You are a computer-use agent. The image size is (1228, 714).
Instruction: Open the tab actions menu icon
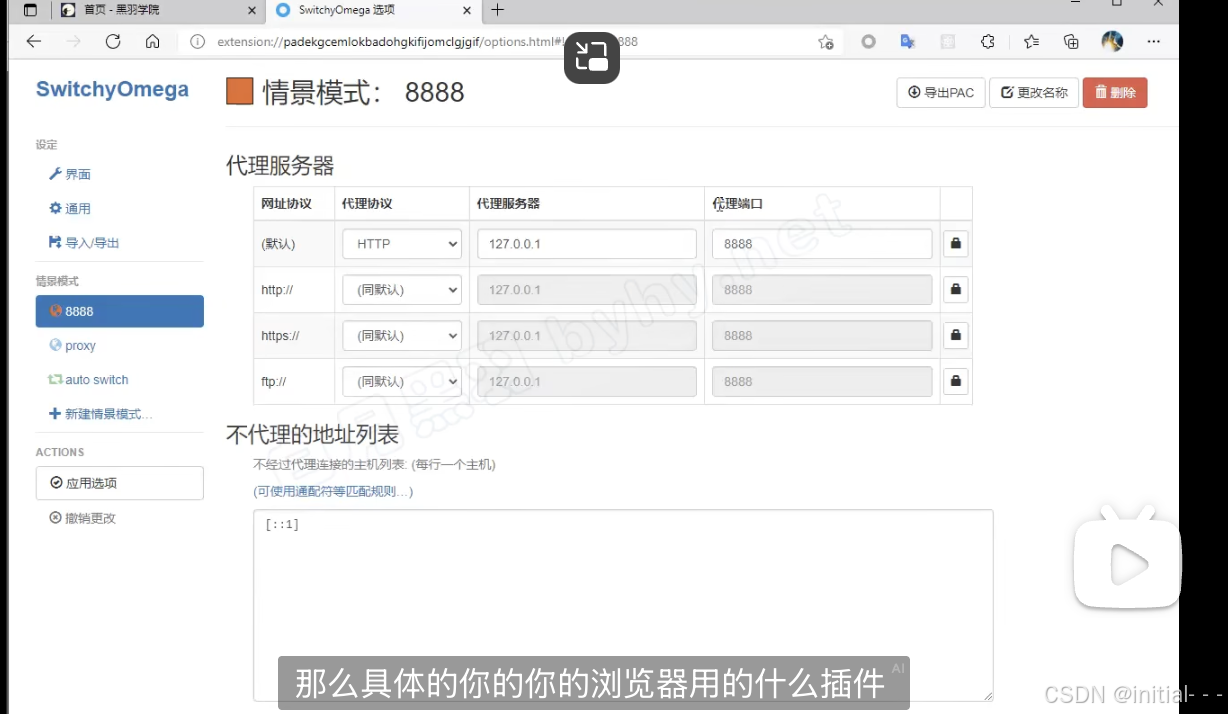[x=30, y=10]
